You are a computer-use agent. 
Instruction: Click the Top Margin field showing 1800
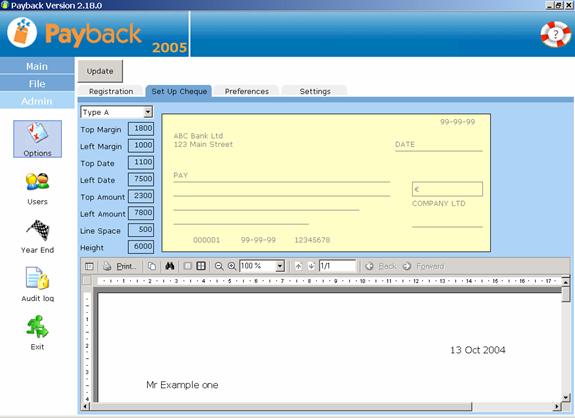[141, 129]
